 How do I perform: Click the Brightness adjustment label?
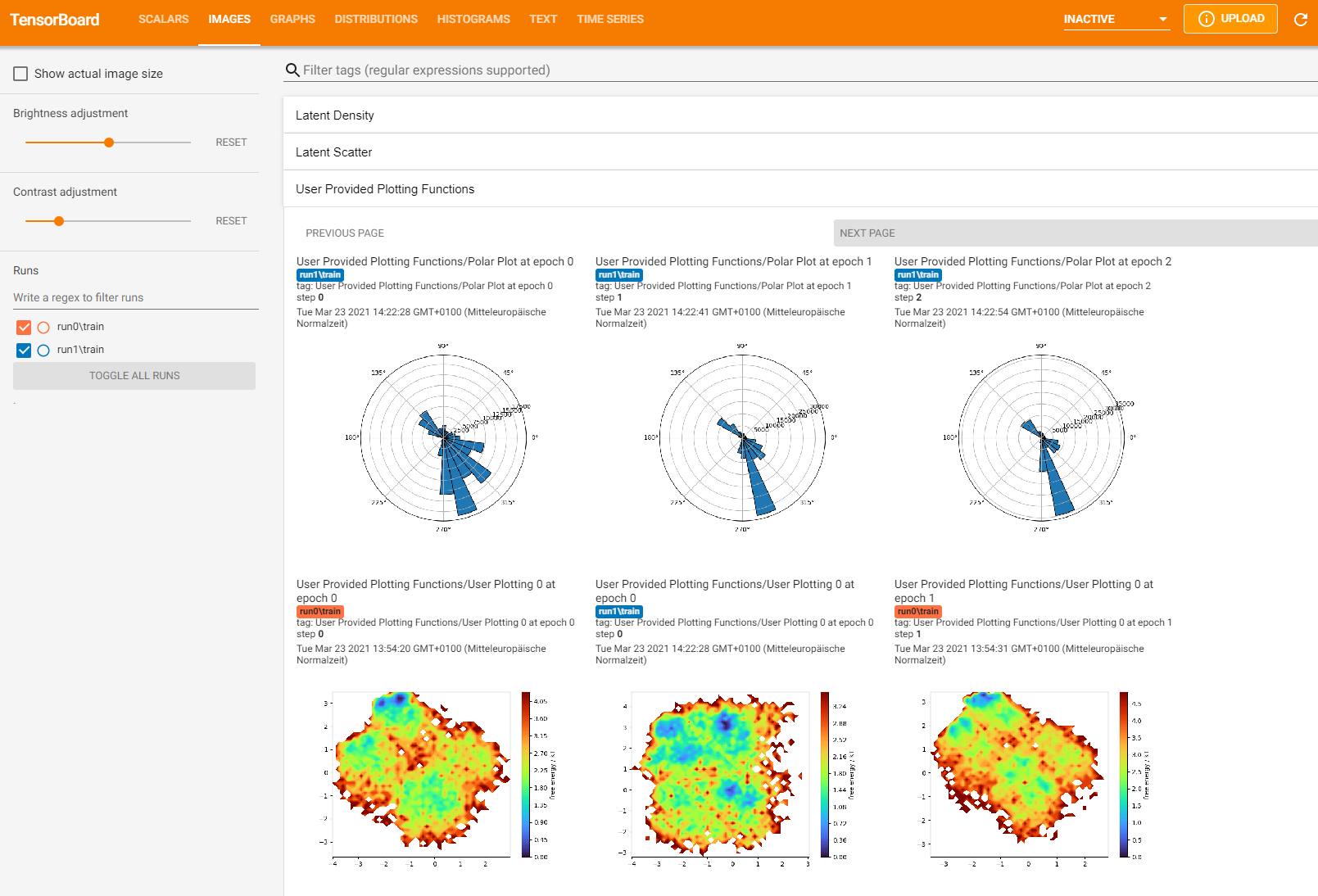tap(70, 113)
